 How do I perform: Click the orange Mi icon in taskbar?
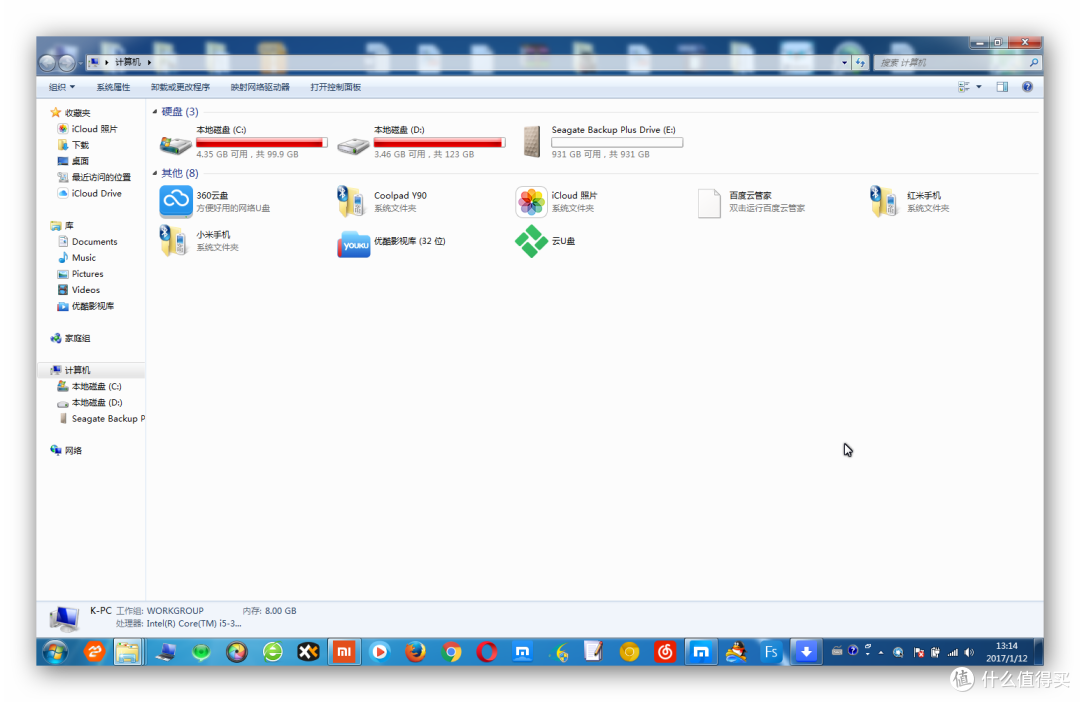click(344, 651)
